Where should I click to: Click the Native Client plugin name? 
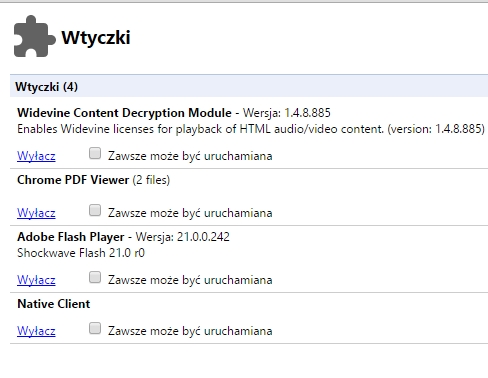pyautogui.click(x=54, y=304)
